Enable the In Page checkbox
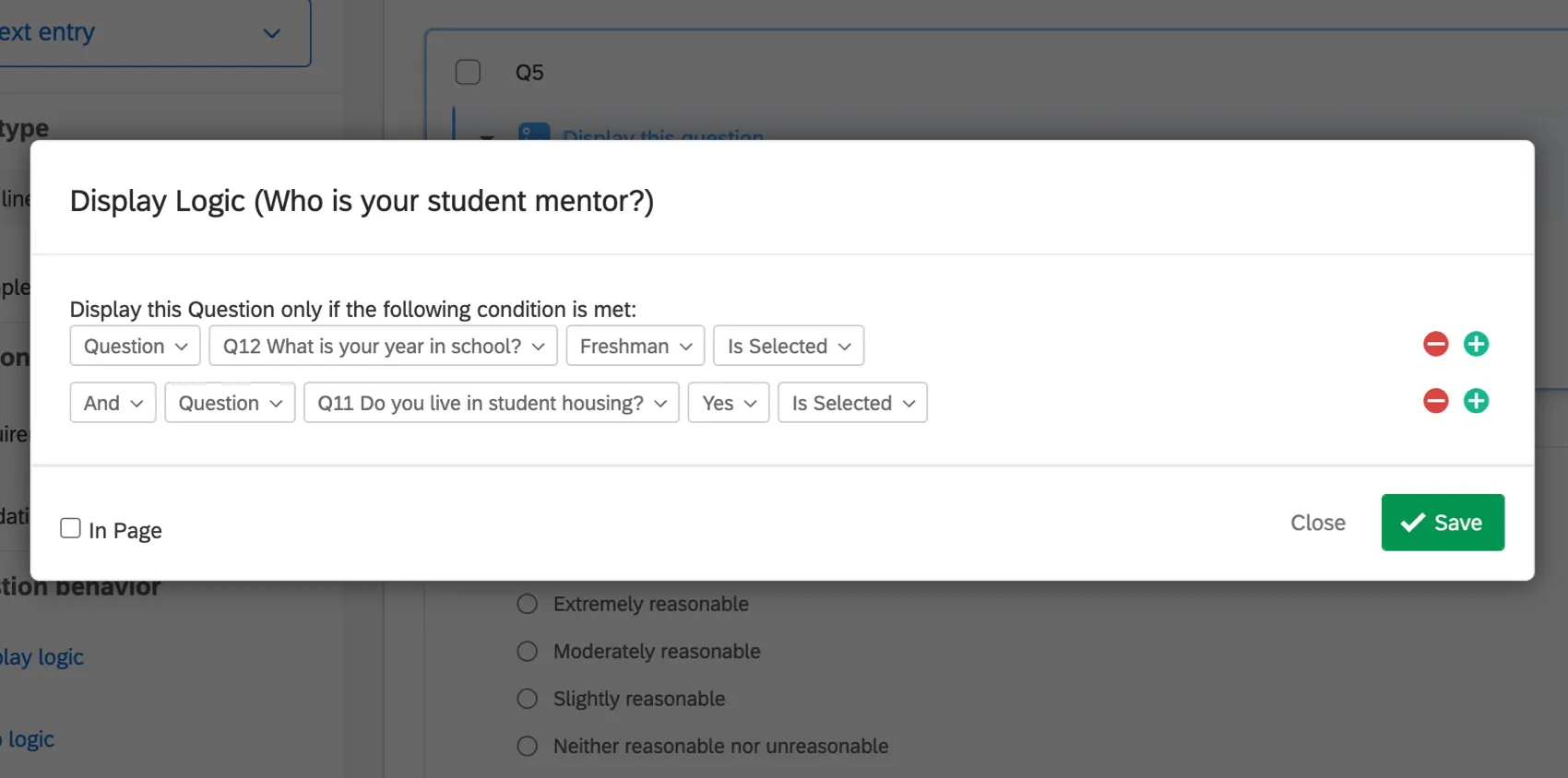 pyautogui.click(x=71, y=527)
